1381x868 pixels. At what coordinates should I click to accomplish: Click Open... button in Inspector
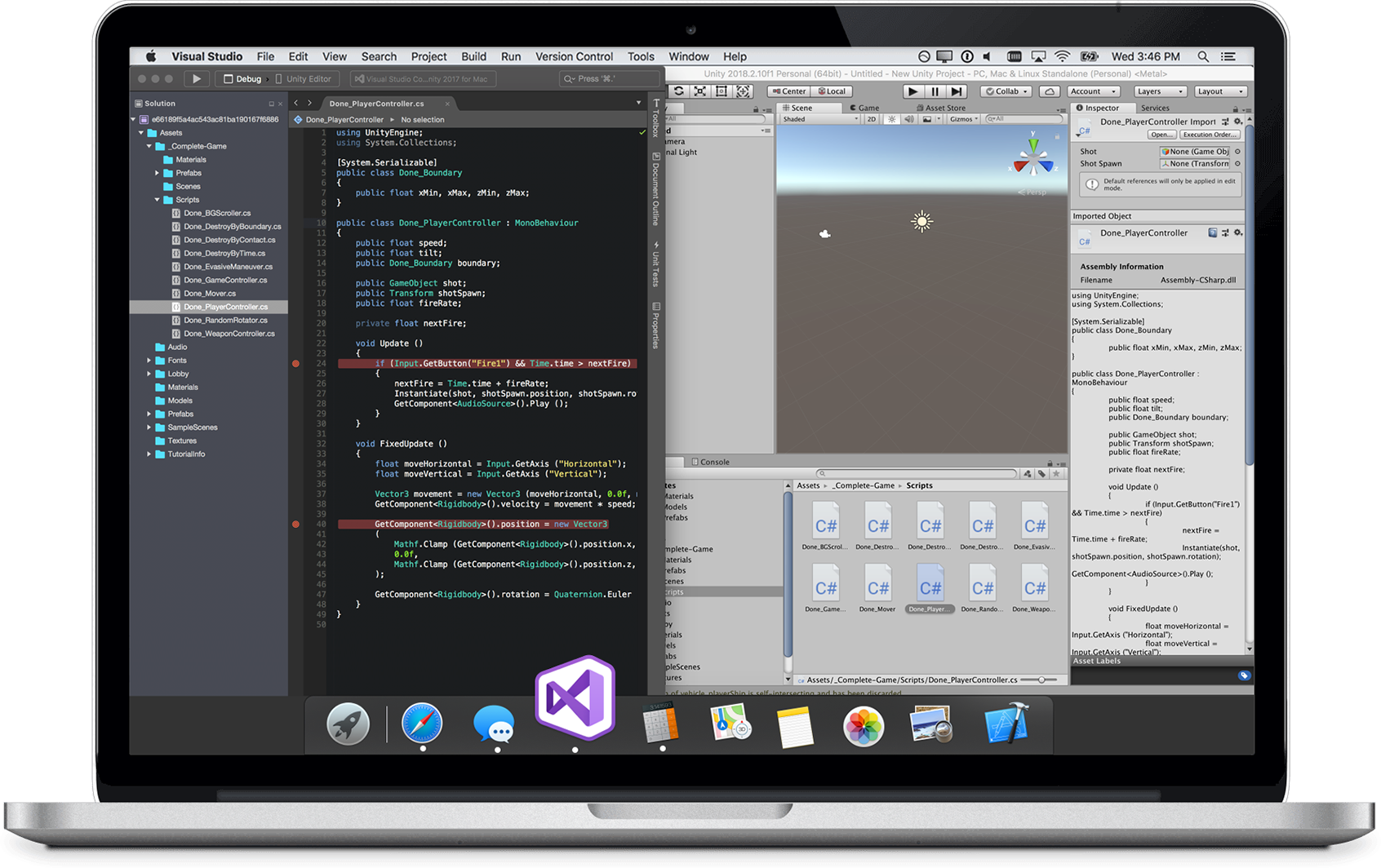(1161, 135)
